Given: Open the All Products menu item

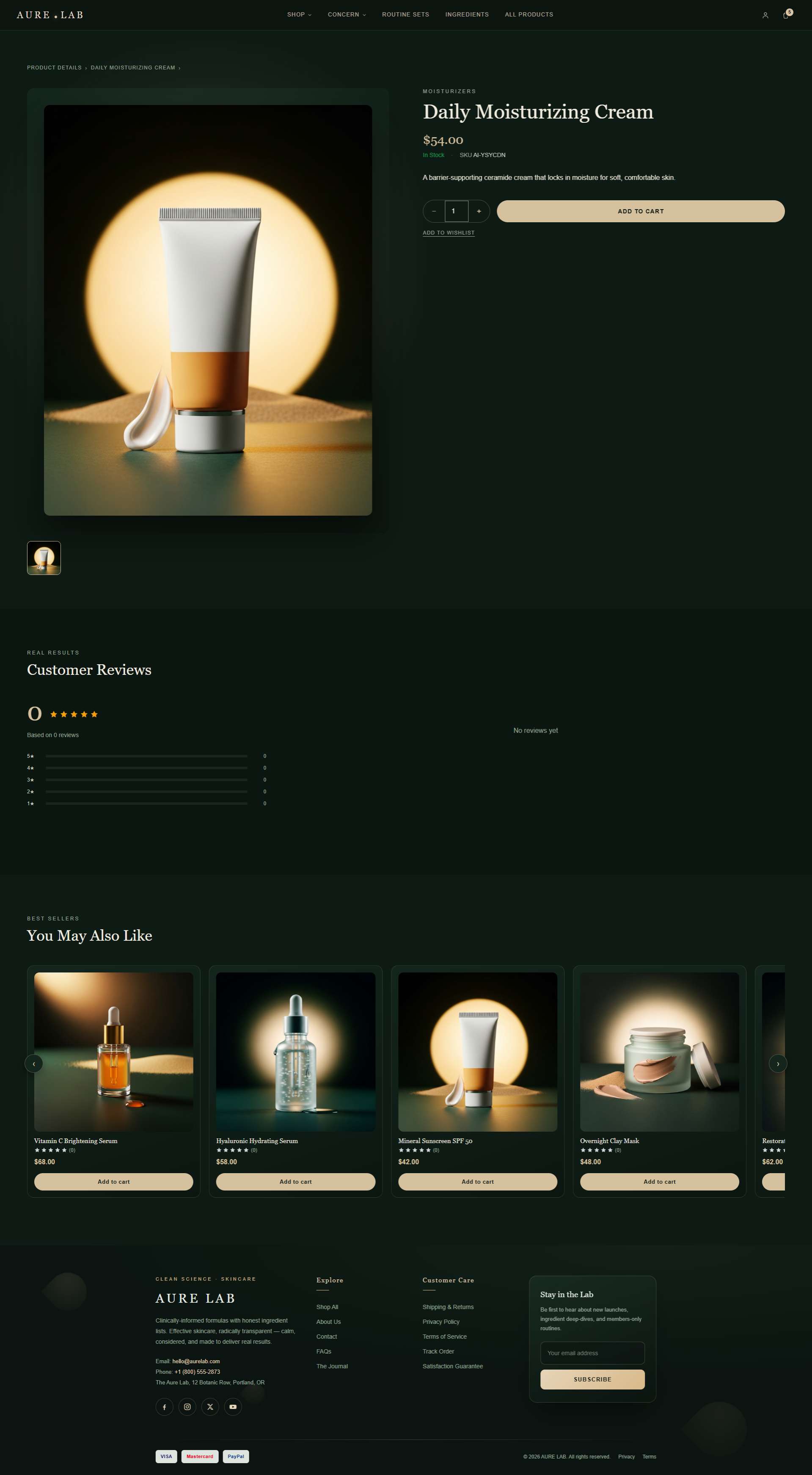Looking at the screenshot, I should [529, 15].
